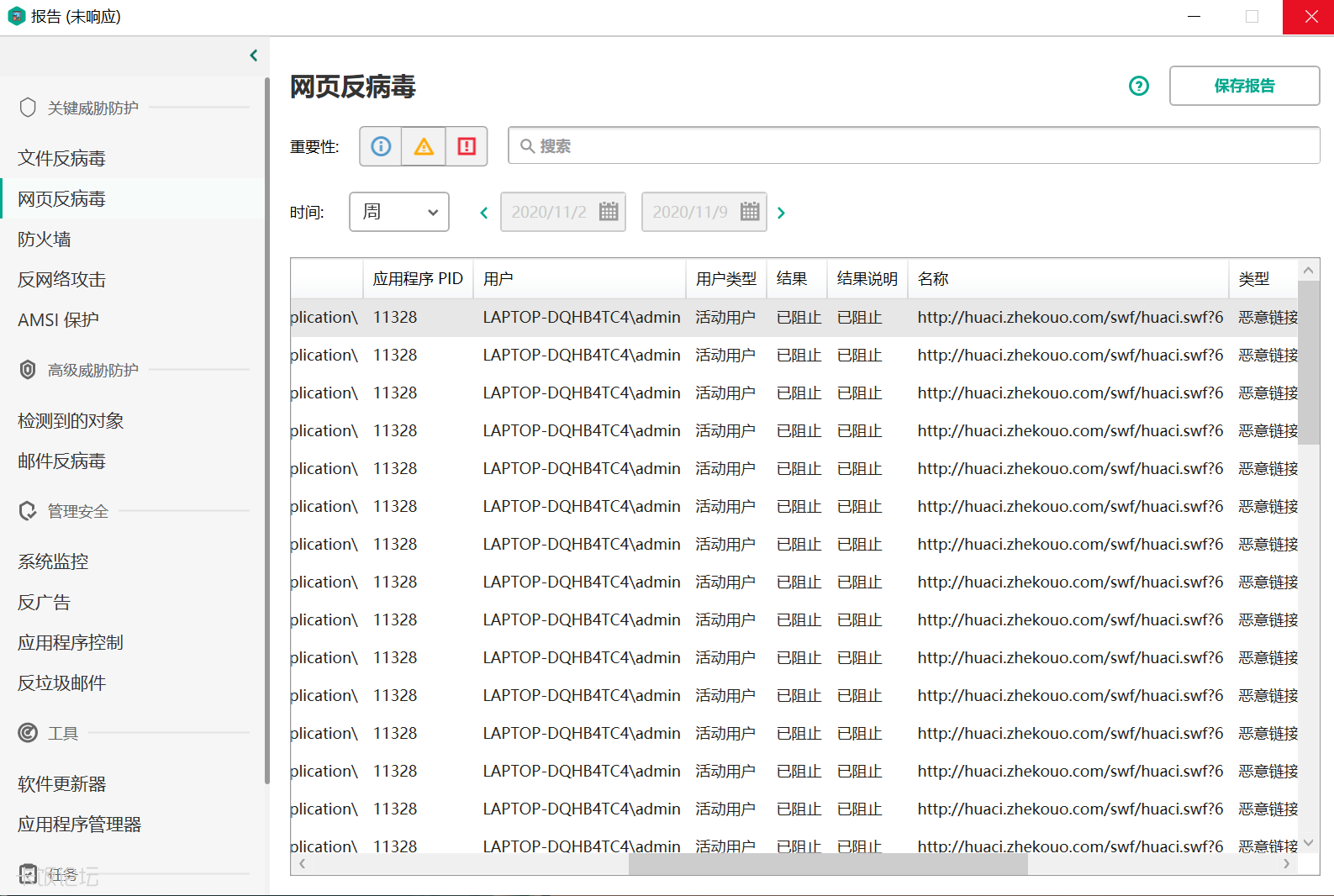Click the shield icon beside 关键威胁防护

[28, 108]
